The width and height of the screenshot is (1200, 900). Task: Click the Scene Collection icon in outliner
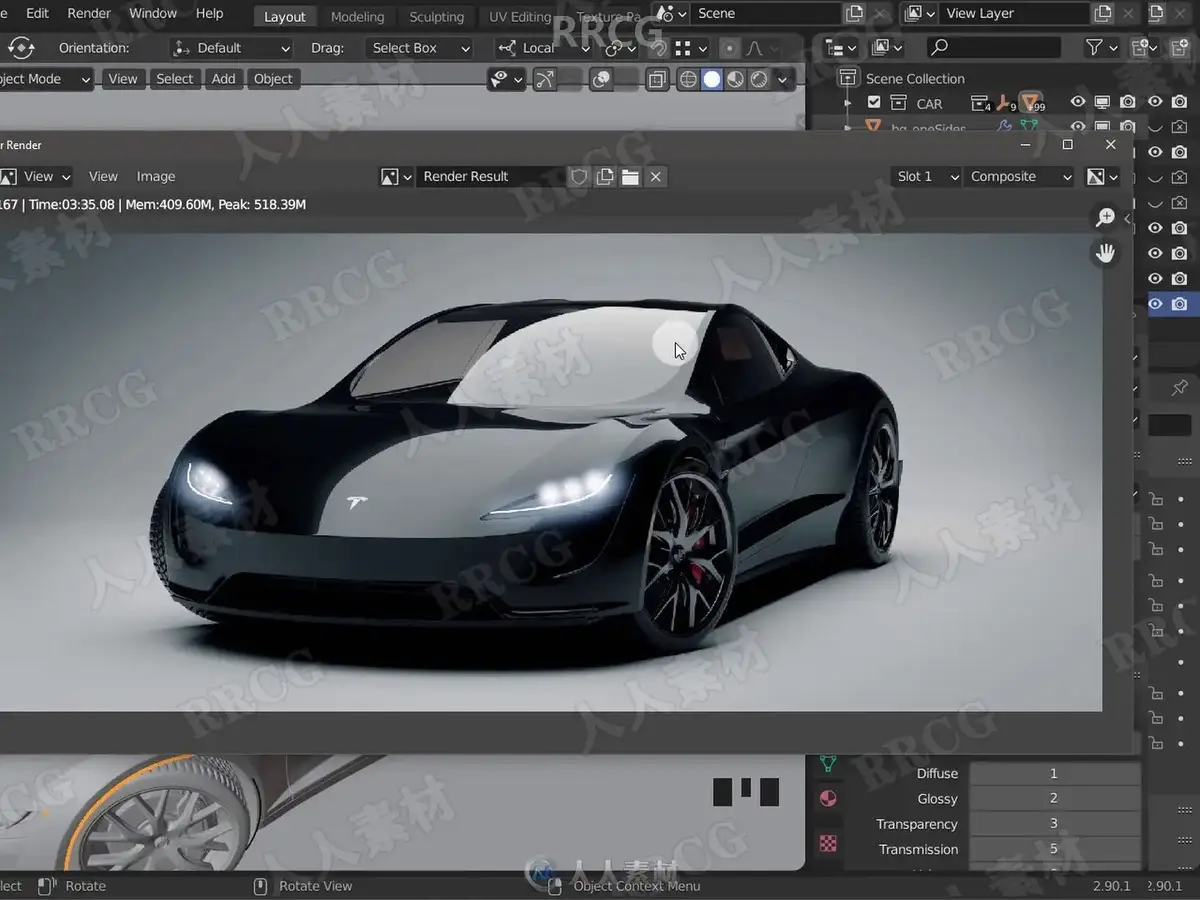pos(848,78)
